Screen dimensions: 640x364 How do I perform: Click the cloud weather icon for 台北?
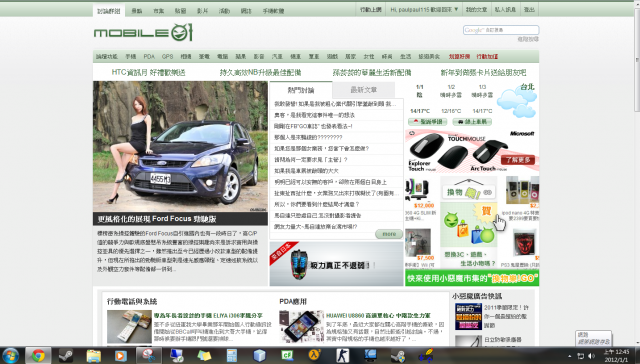(517, 103)
